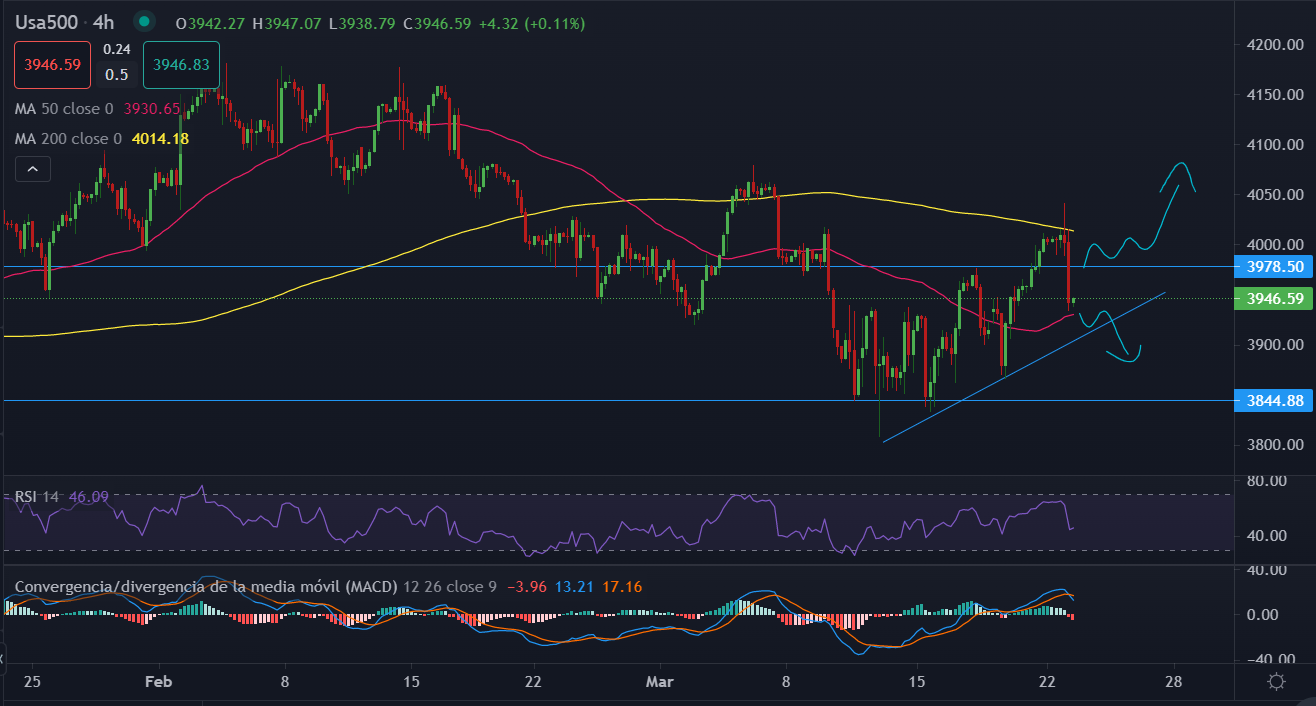Click the Mar label on time axis
1316x706 pixels.
pyautogui.click(x=659, y=681)
